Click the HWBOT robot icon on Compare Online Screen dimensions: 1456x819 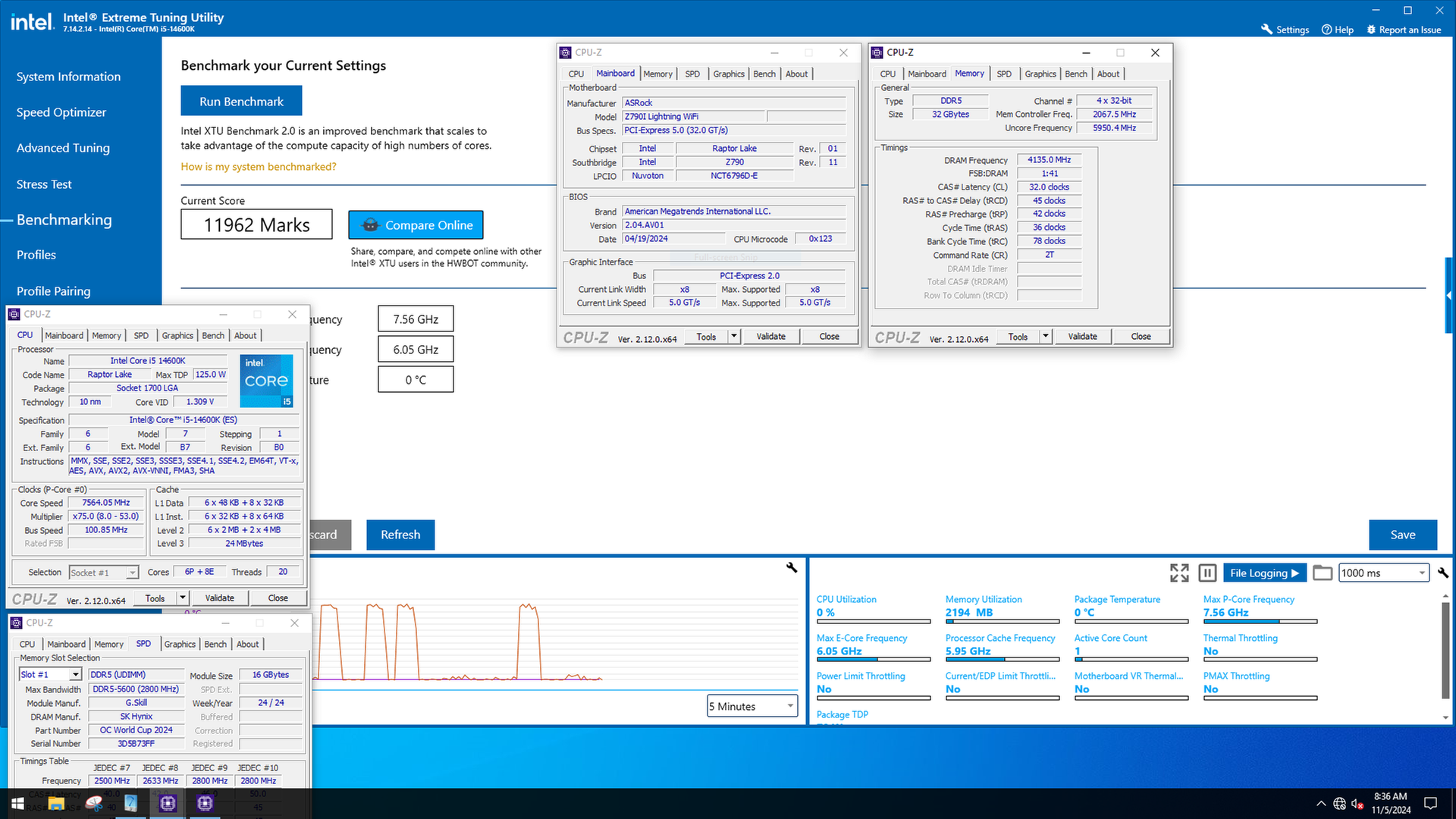tap(370, 225)
